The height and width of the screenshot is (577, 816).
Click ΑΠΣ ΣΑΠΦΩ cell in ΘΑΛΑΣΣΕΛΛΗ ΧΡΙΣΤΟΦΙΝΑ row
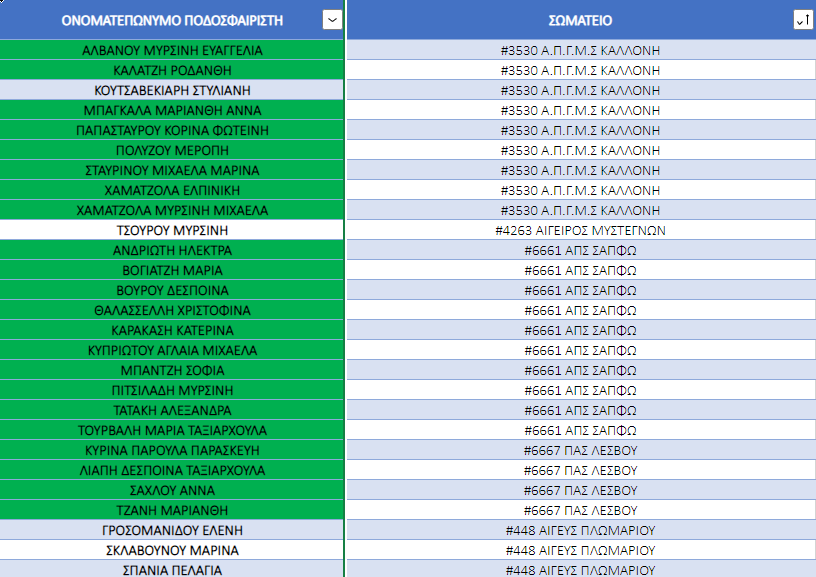[581, 311]
